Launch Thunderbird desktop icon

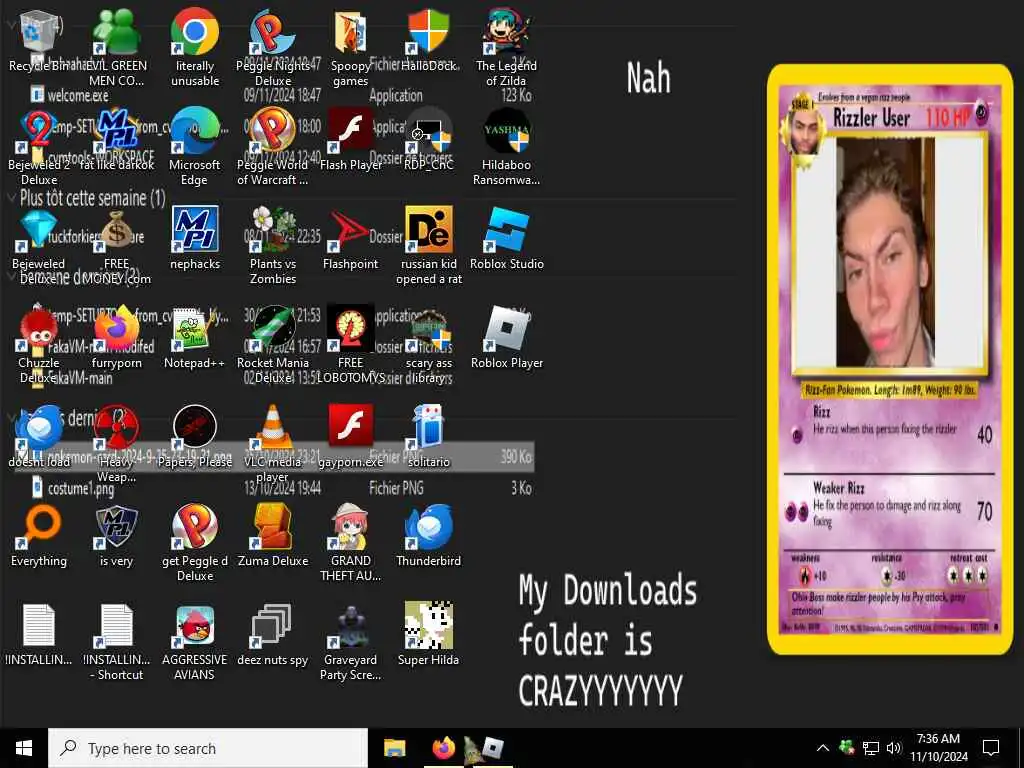[x=428, y=528]
